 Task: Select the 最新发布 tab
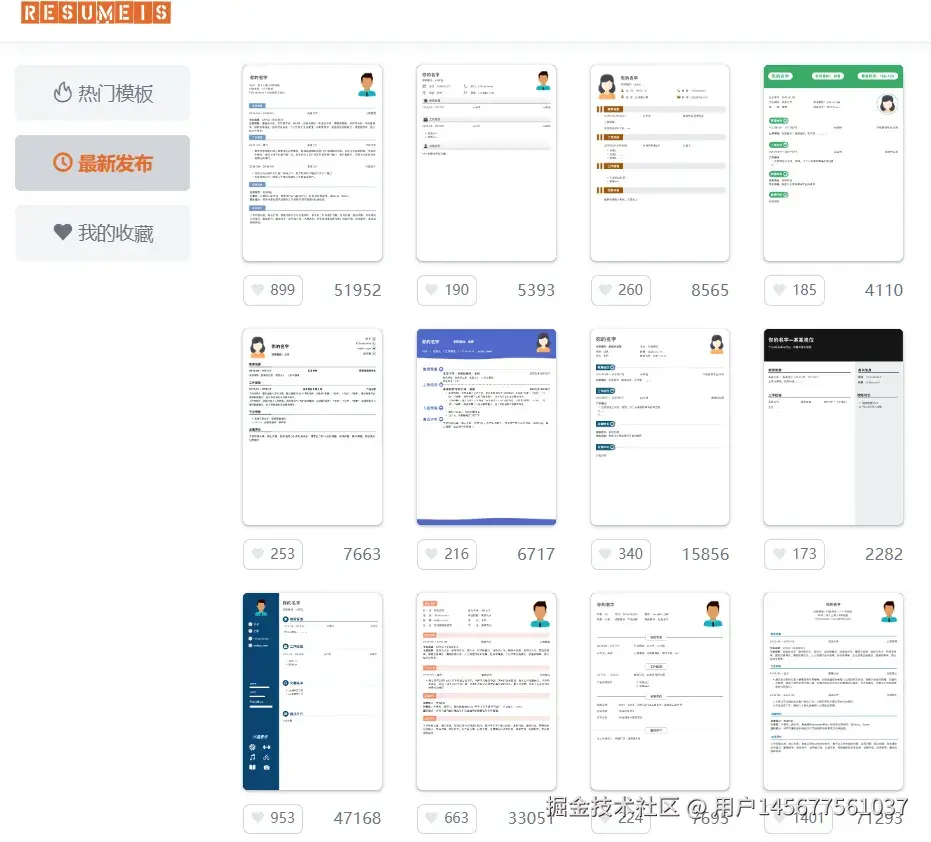103,163
